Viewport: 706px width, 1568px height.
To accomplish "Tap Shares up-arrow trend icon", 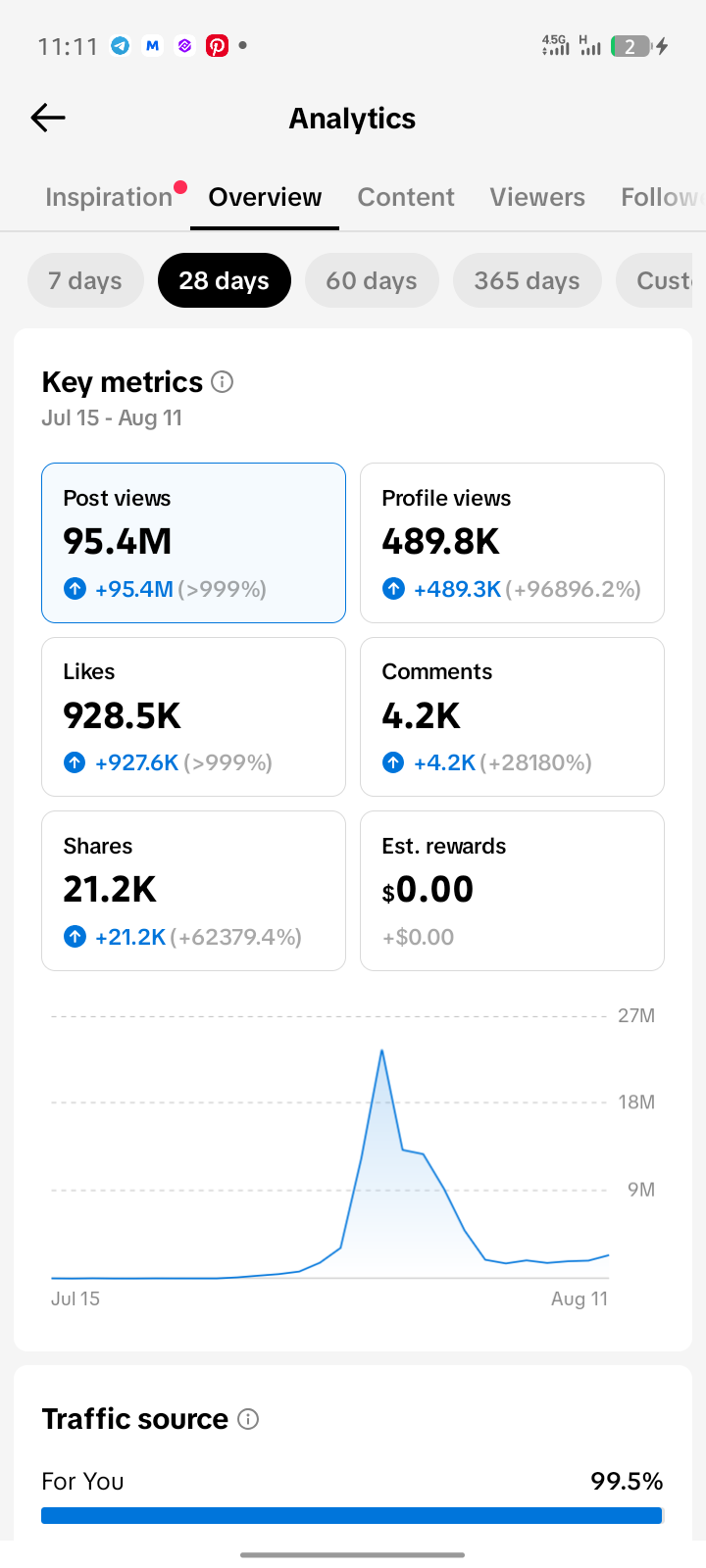I will (x=75, y=937).
